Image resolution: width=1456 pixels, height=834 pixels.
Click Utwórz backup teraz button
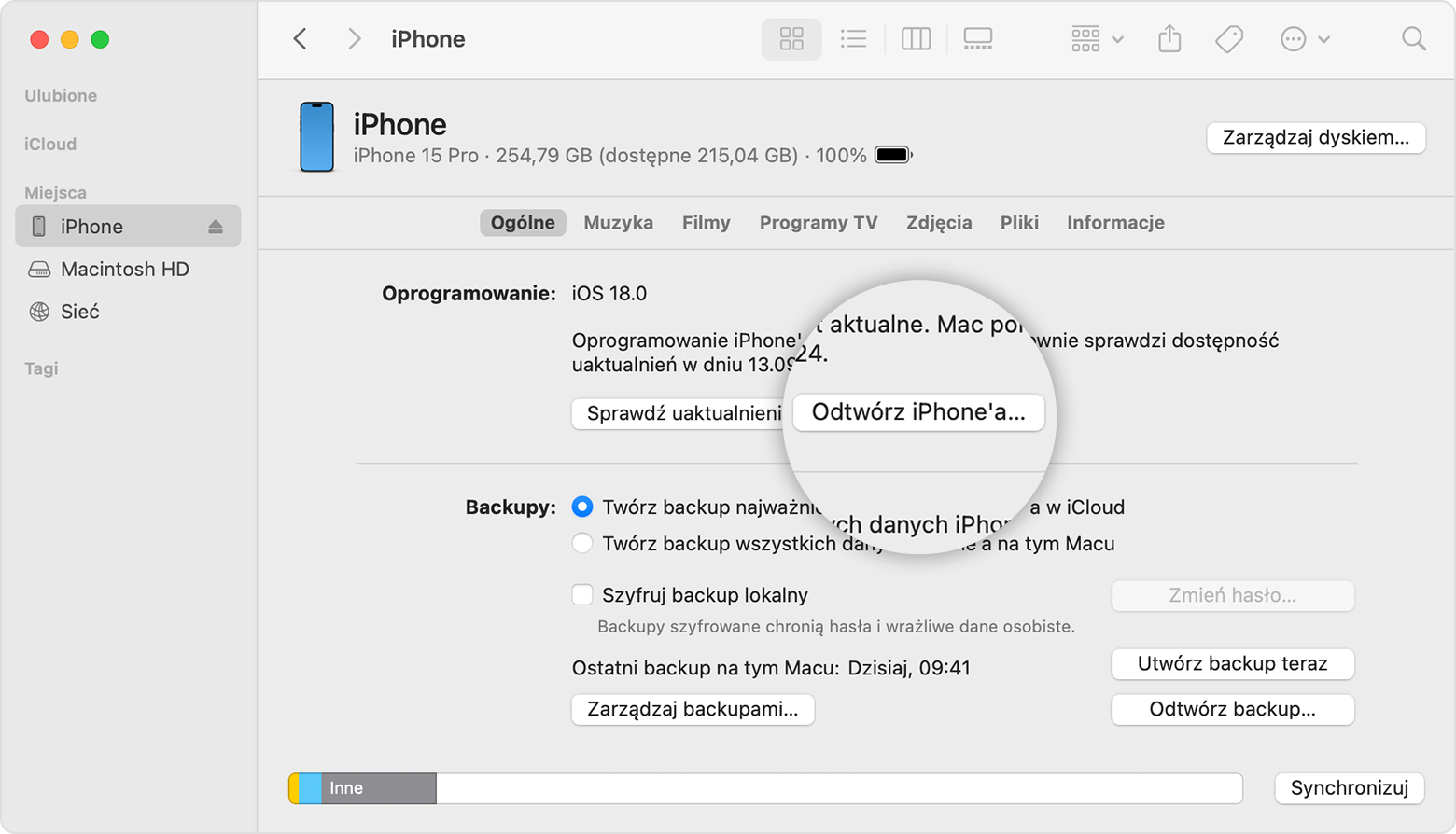pyautogui.click(x=1232, y=664)
